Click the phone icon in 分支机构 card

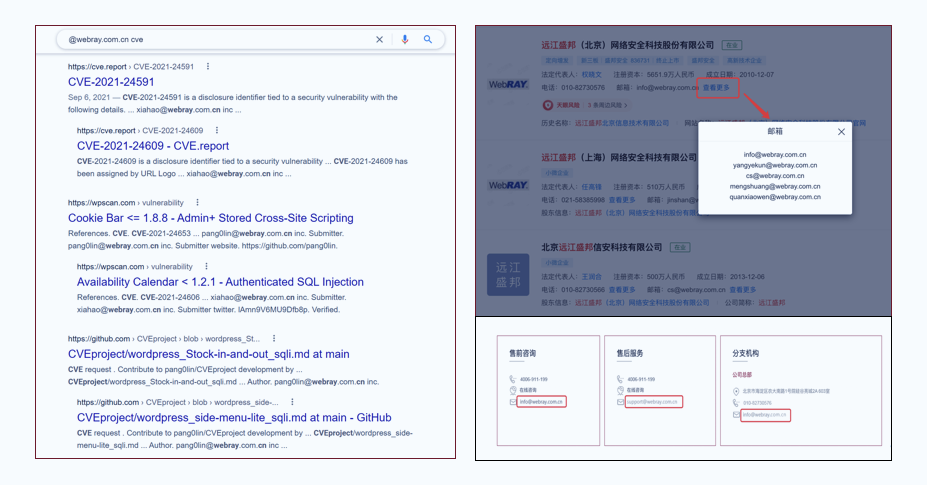pos(736,403)
